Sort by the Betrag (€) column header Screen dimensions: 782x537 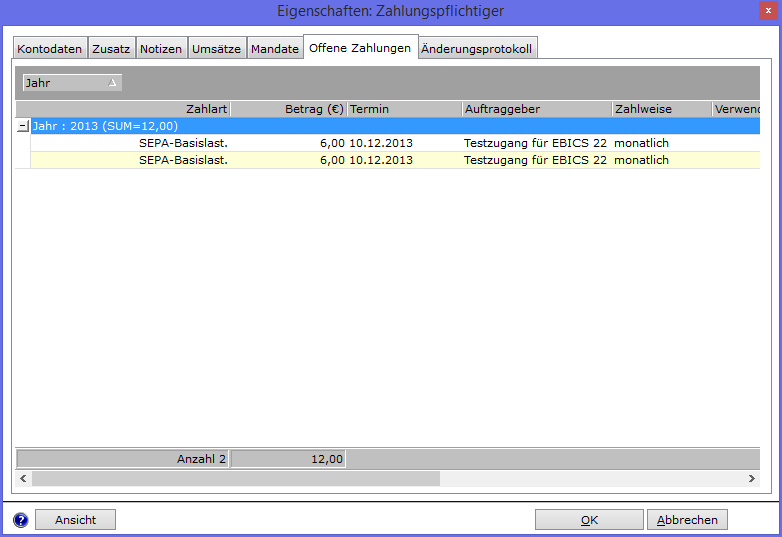pos(288,109)
